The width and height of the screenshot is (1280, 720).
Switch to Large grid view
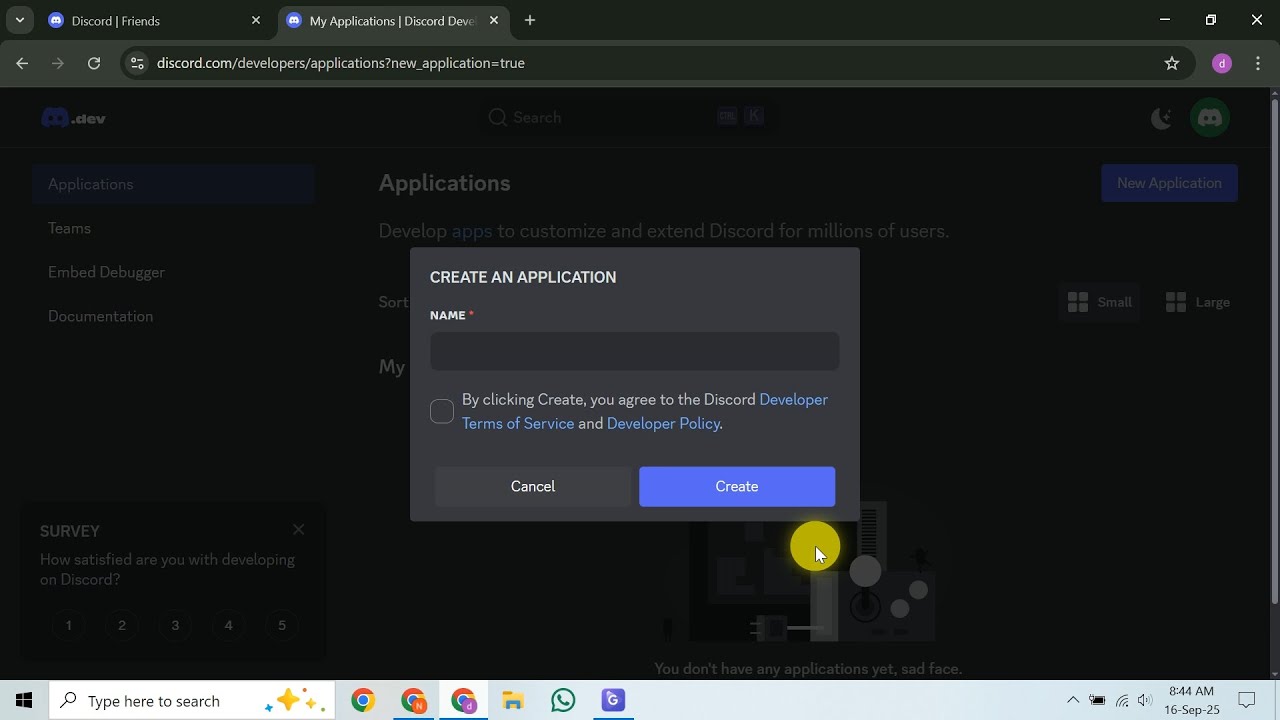click(x=1197, y=302)
